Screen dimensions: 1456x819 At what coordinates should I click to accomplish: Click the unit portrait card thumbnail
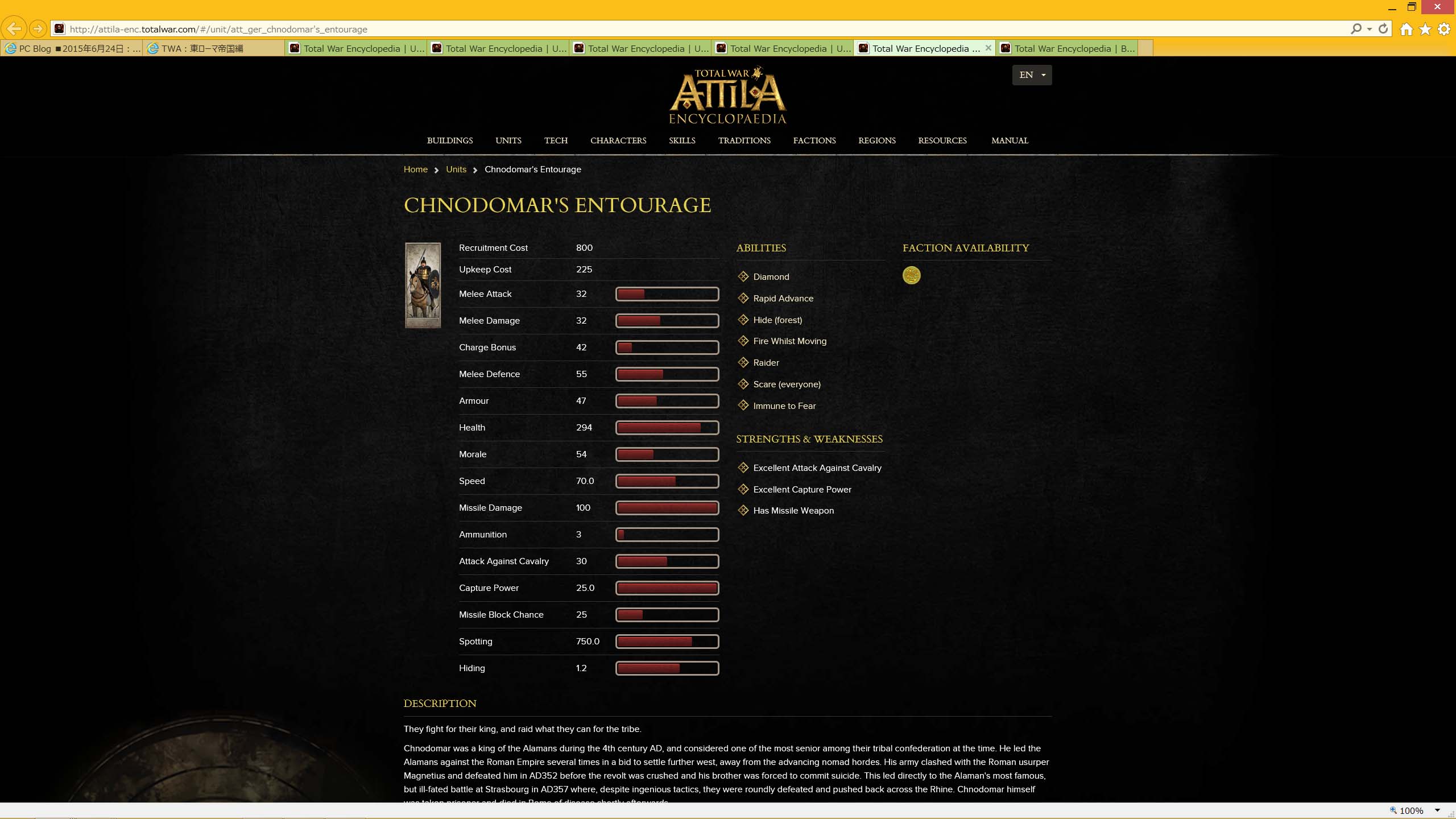[x=423, y=285]
